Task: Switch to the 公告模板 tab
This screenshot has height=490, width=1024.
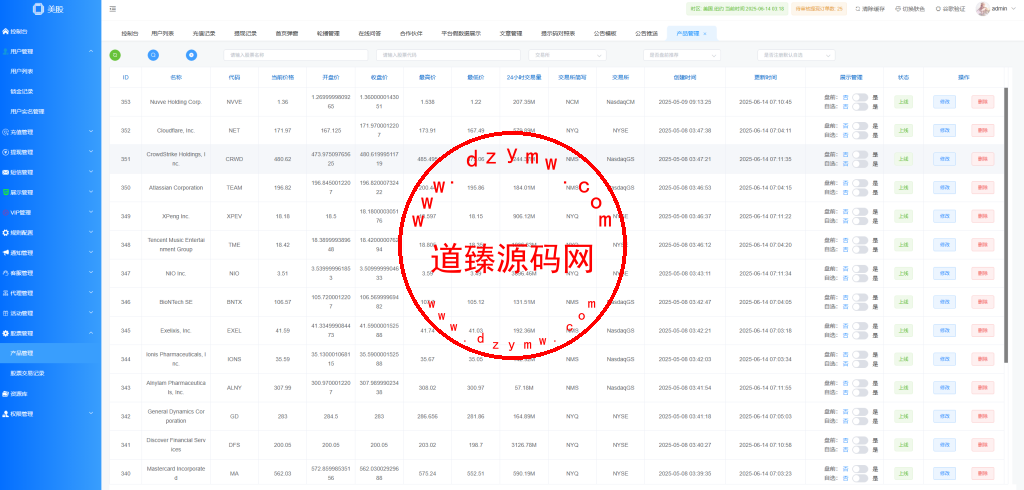Action: coord(605,33)
